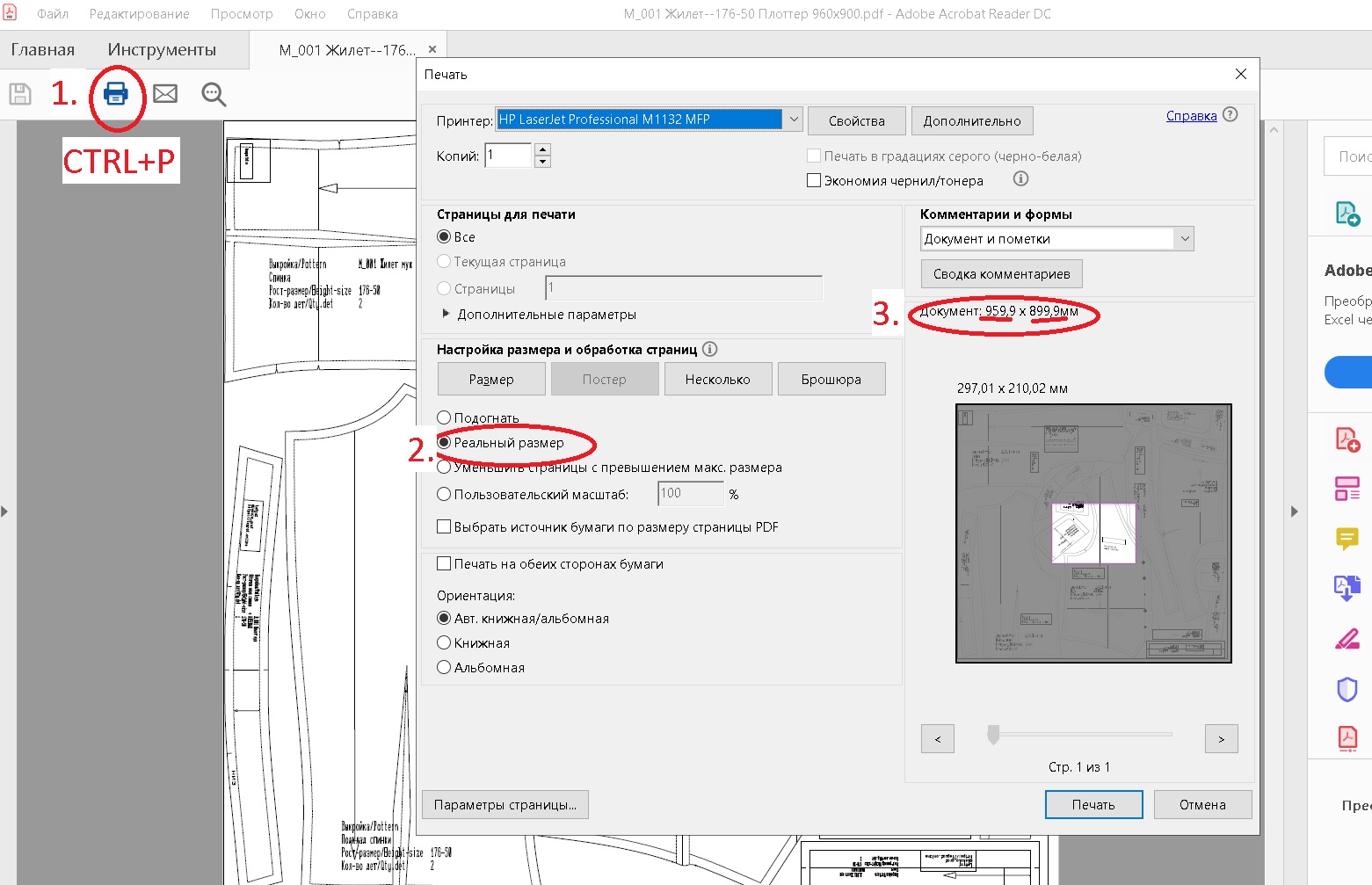
Task: Click the 'Отмена' button
Action: [x=1202, y=804]
